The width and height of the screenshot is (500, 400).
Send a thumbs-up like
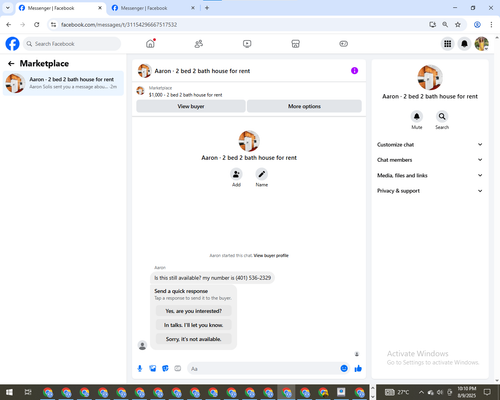(358, 368)
